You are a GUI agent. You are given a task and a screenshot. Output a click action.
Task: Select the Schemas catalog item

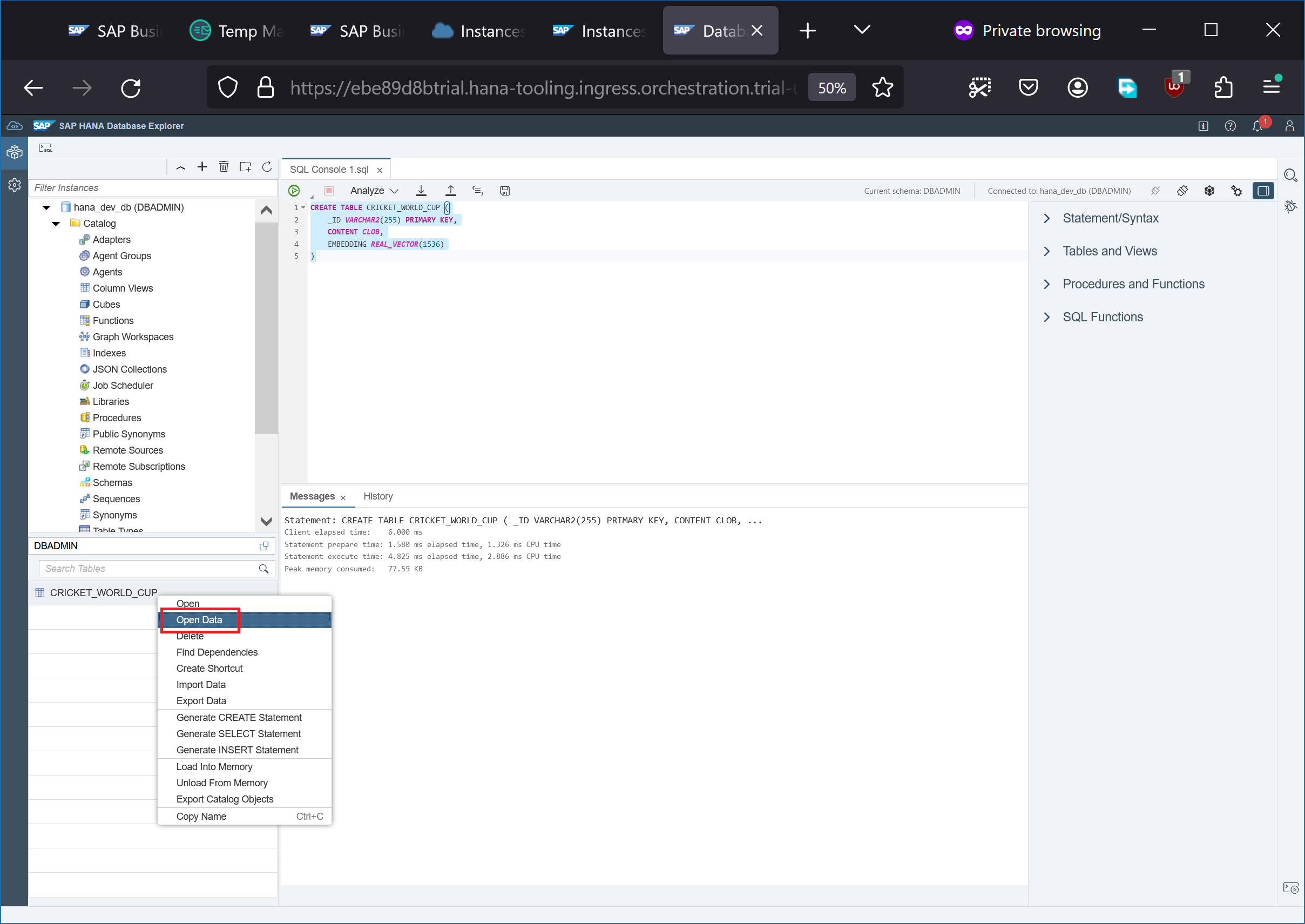pos(112,482)
